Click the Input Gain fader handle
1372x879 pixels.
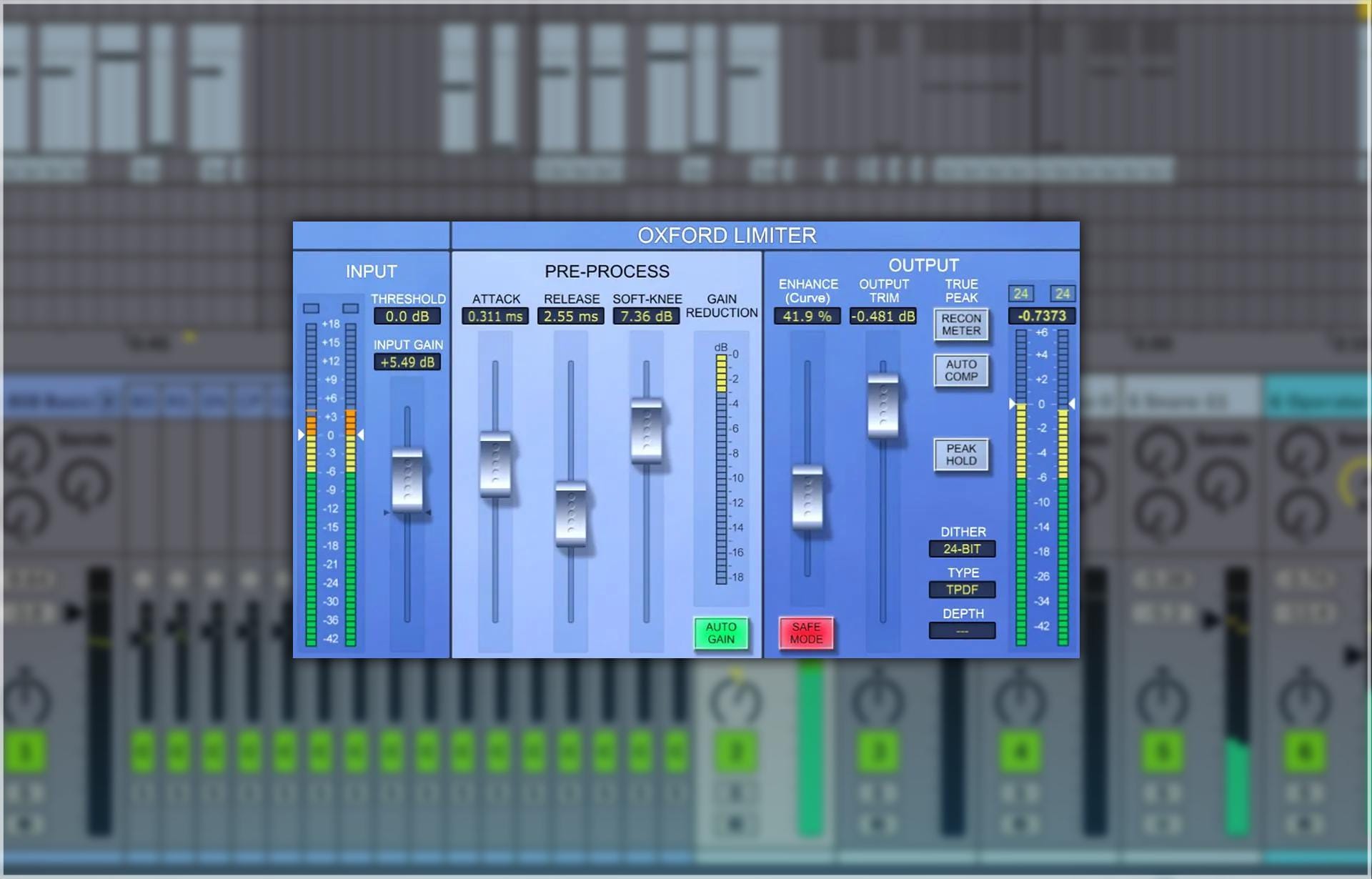coord(407,480)
